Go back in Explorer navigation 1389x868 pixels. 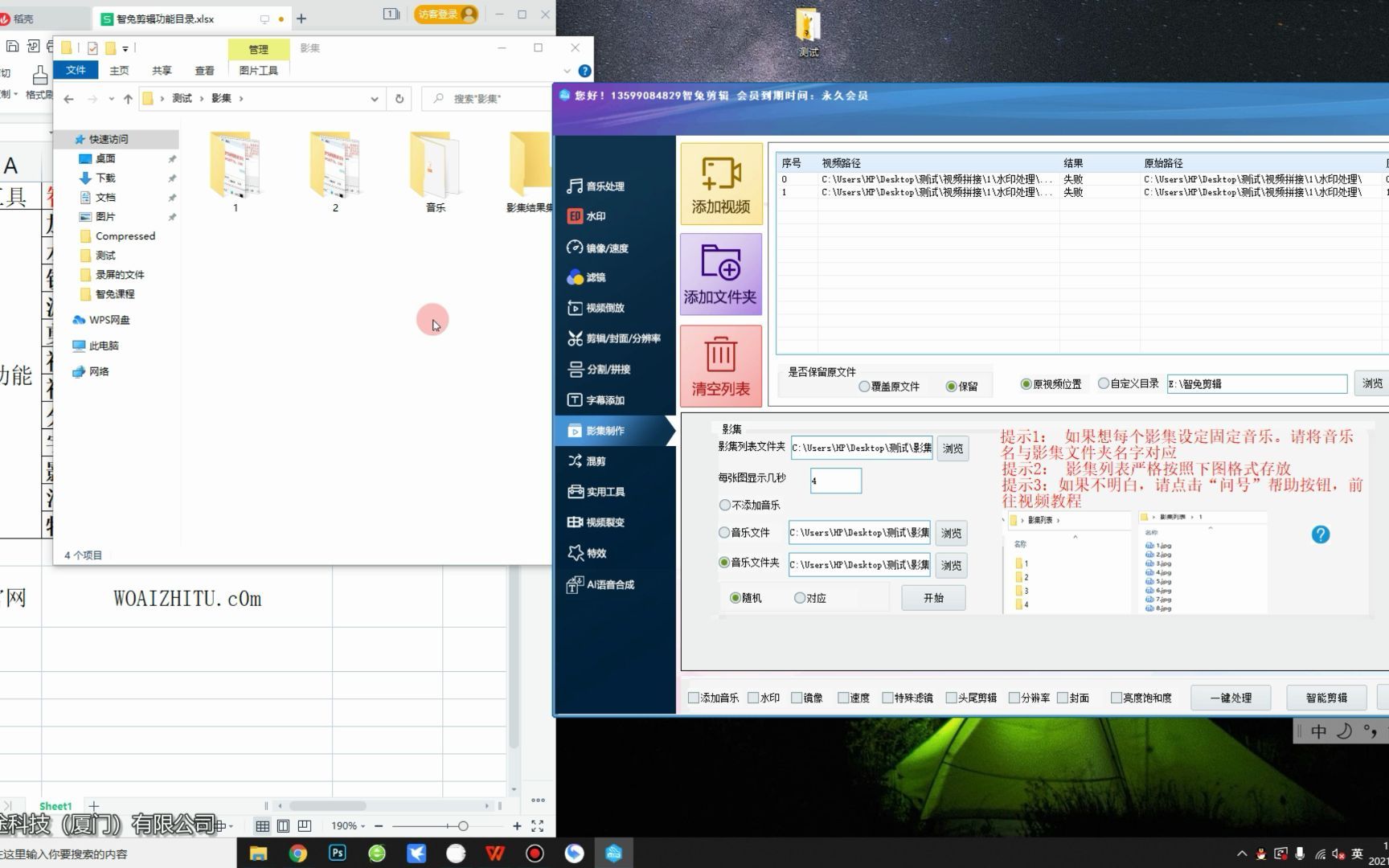click(69, 99)
